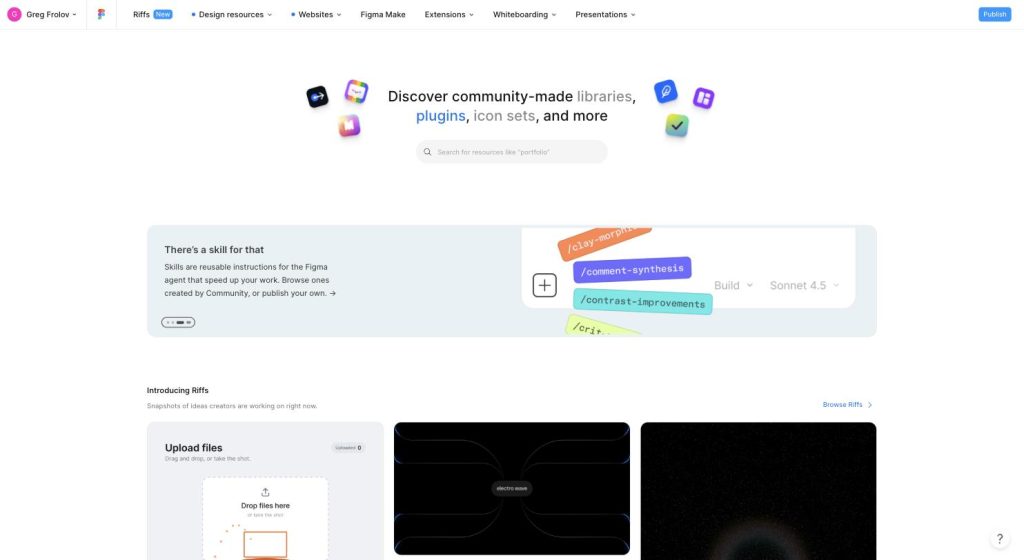Click the plus square icon in skills banner
This screenshot has width=1024, height=560.
545,285
